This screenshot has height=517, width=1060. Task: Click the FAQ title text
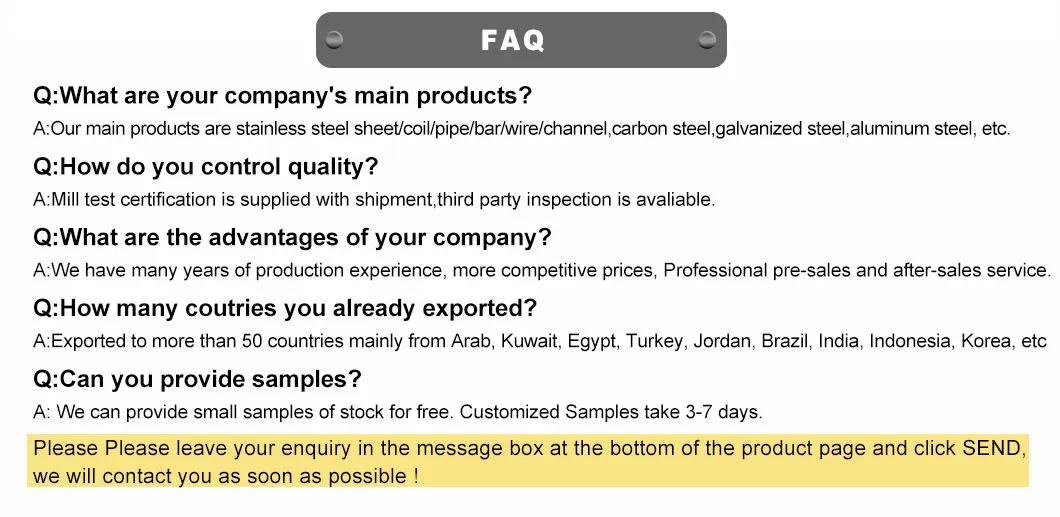513,40
